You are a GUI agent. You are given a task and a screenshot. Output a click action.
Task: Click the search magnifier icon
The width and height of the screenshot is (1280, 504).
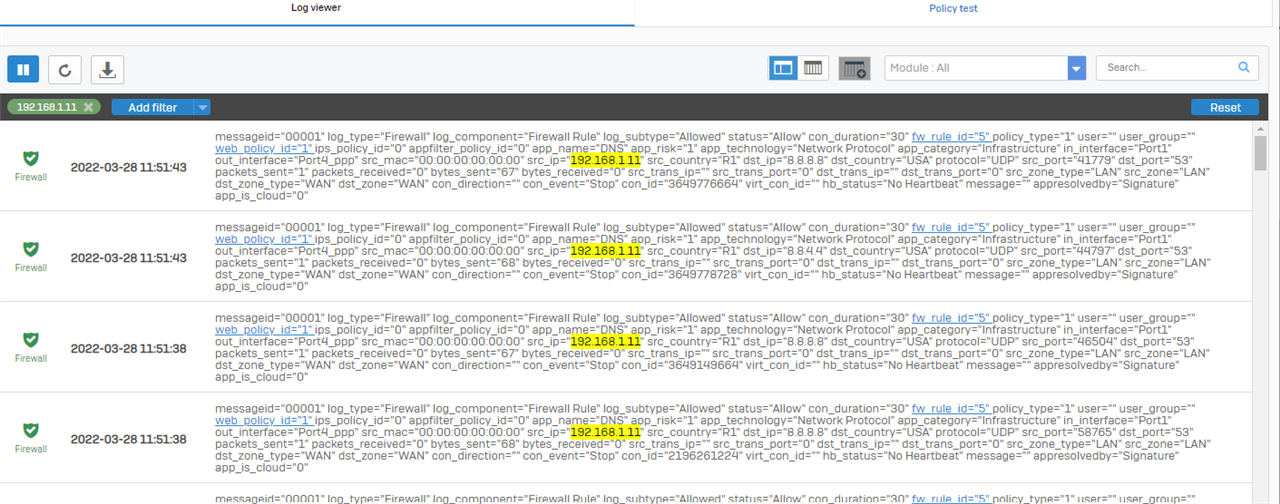(1244, 68)
